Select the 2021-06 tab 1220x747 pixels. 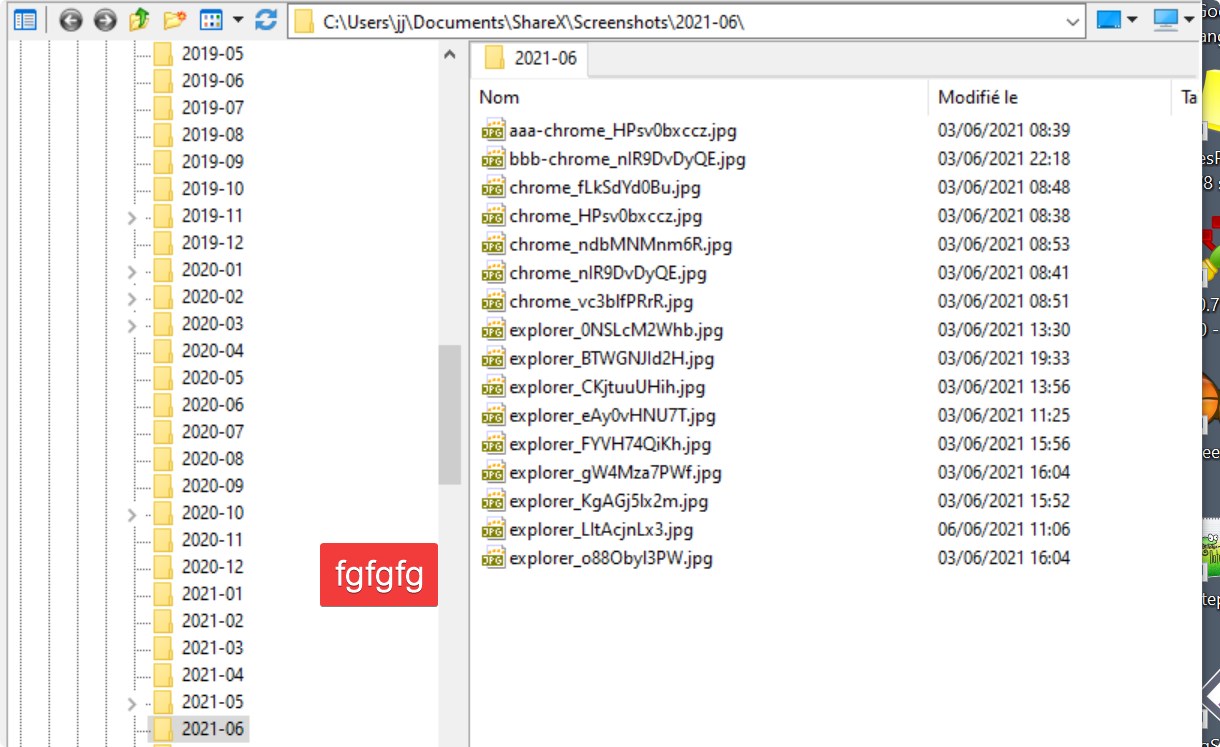(530, 58)
